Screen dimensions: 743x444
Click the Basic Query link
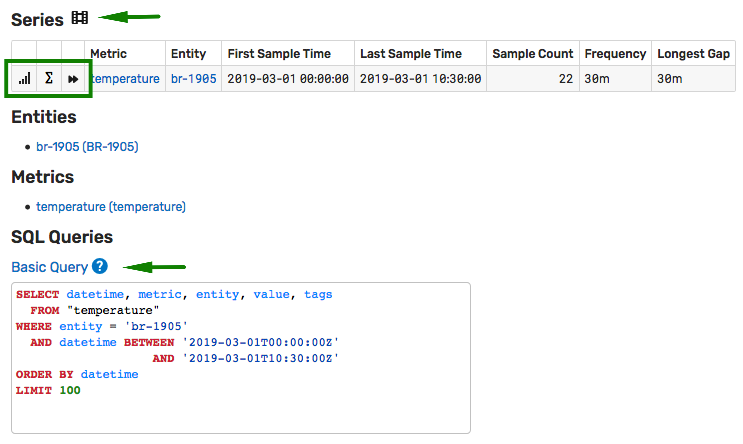pos(50,267)
